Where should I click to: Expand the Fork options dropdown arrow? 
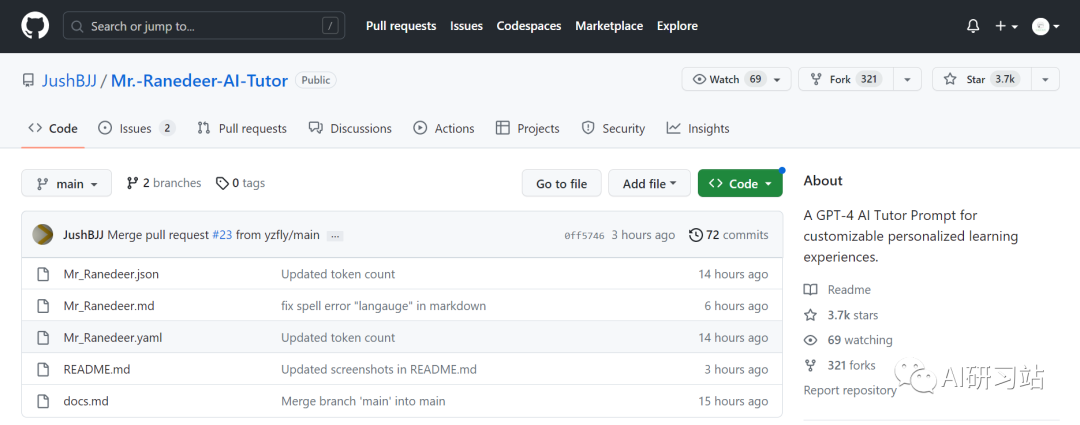907,79
